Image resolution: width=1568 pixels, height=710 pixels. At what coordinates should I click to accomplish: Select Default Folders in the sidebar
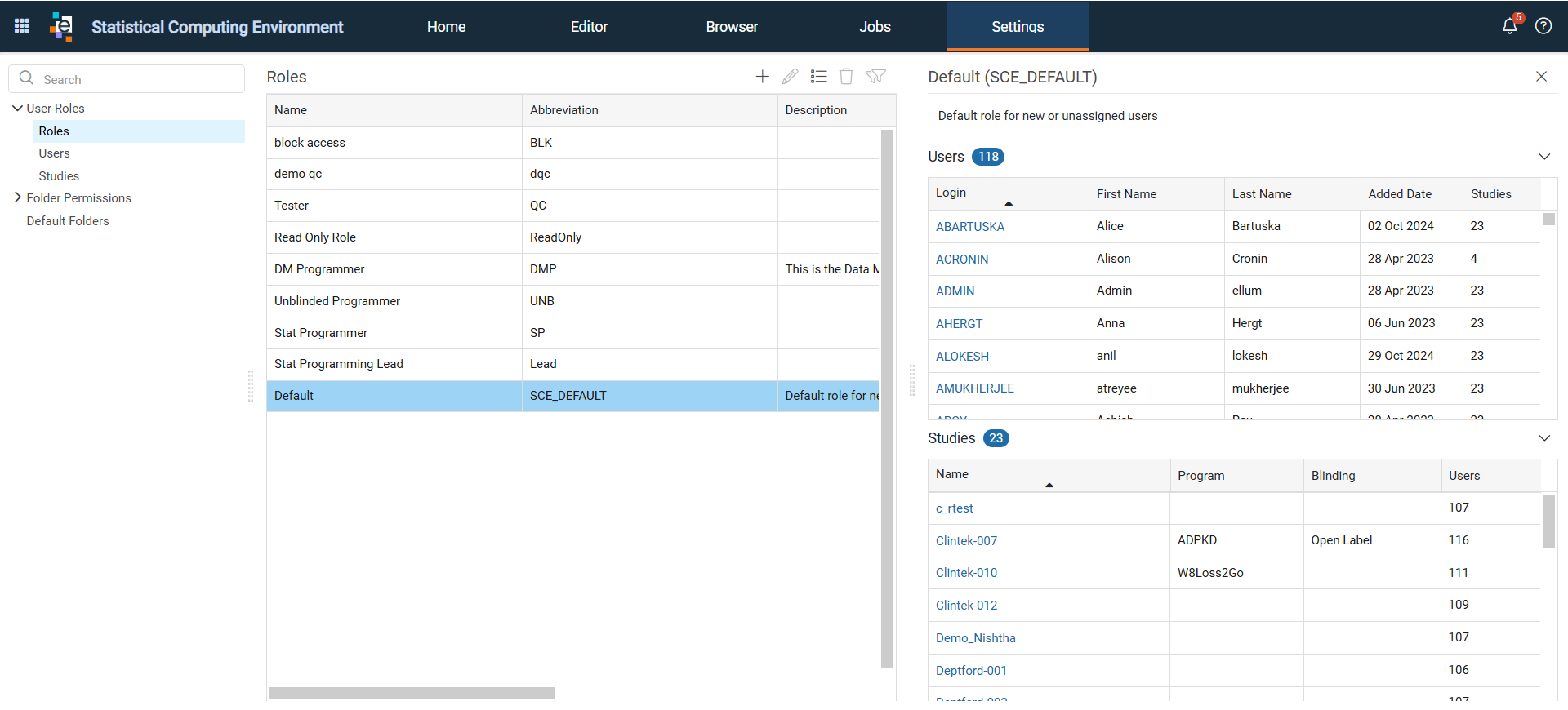tap(68, 220)
